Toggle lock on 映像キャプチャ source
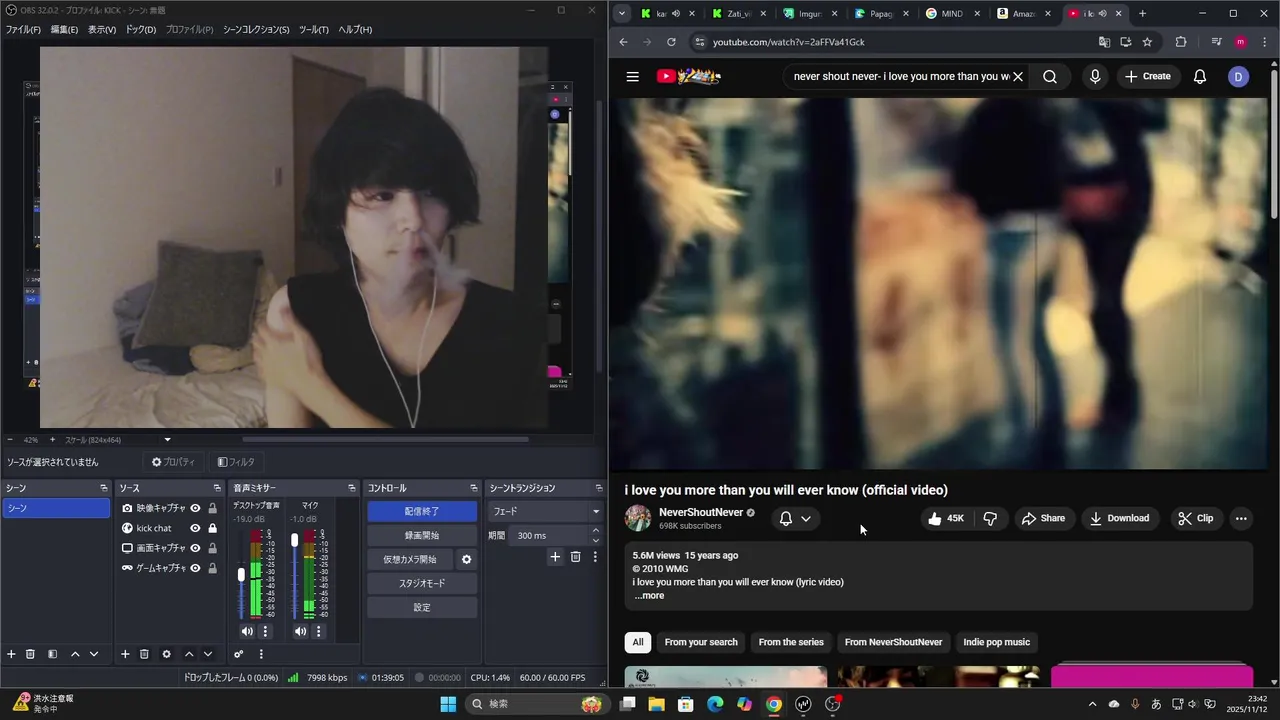Screen dimensions: 1280x720 tap(212, 508)
